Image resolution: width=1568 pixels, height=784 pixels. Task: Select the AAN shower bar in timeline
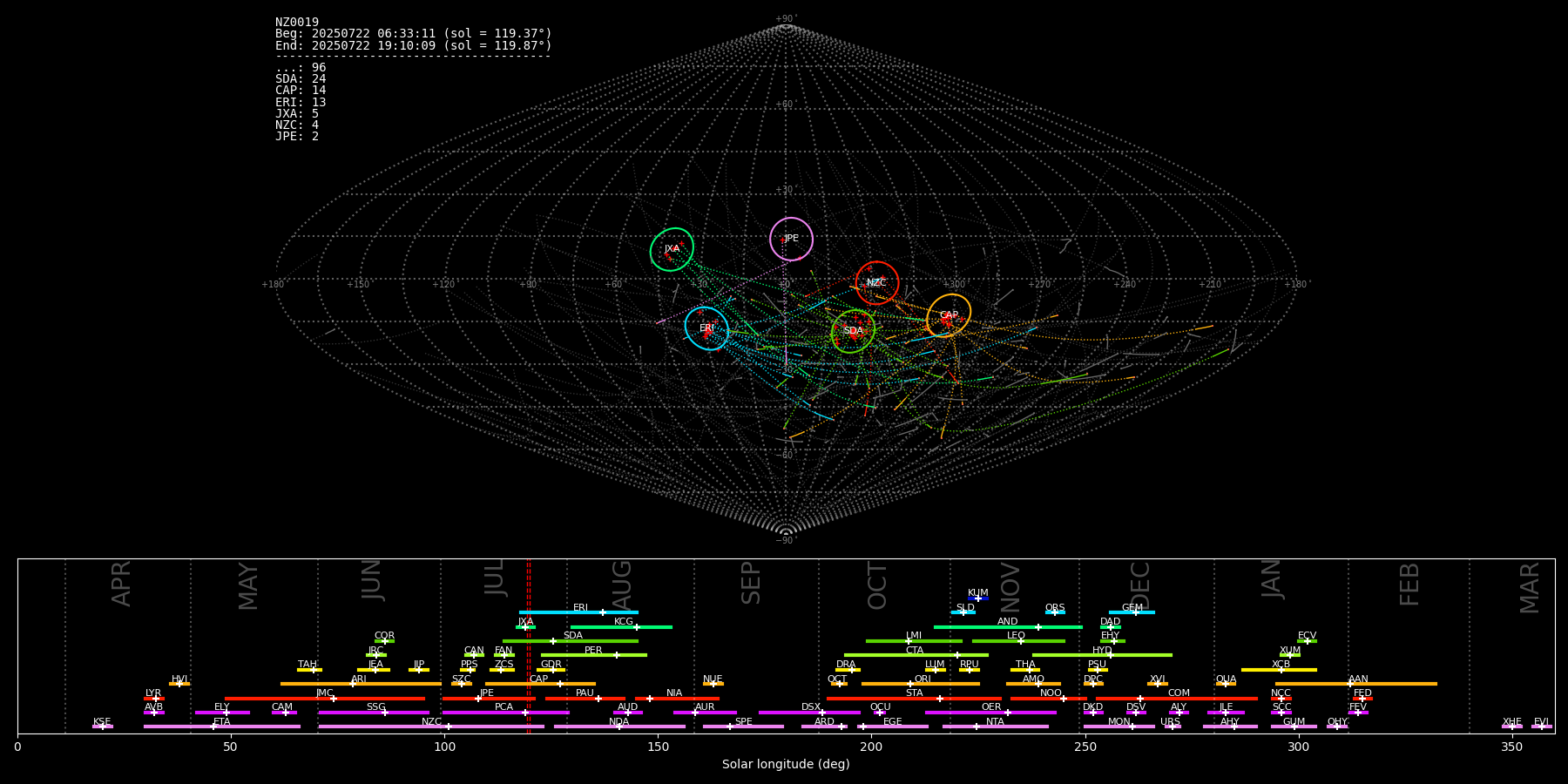1356,684
